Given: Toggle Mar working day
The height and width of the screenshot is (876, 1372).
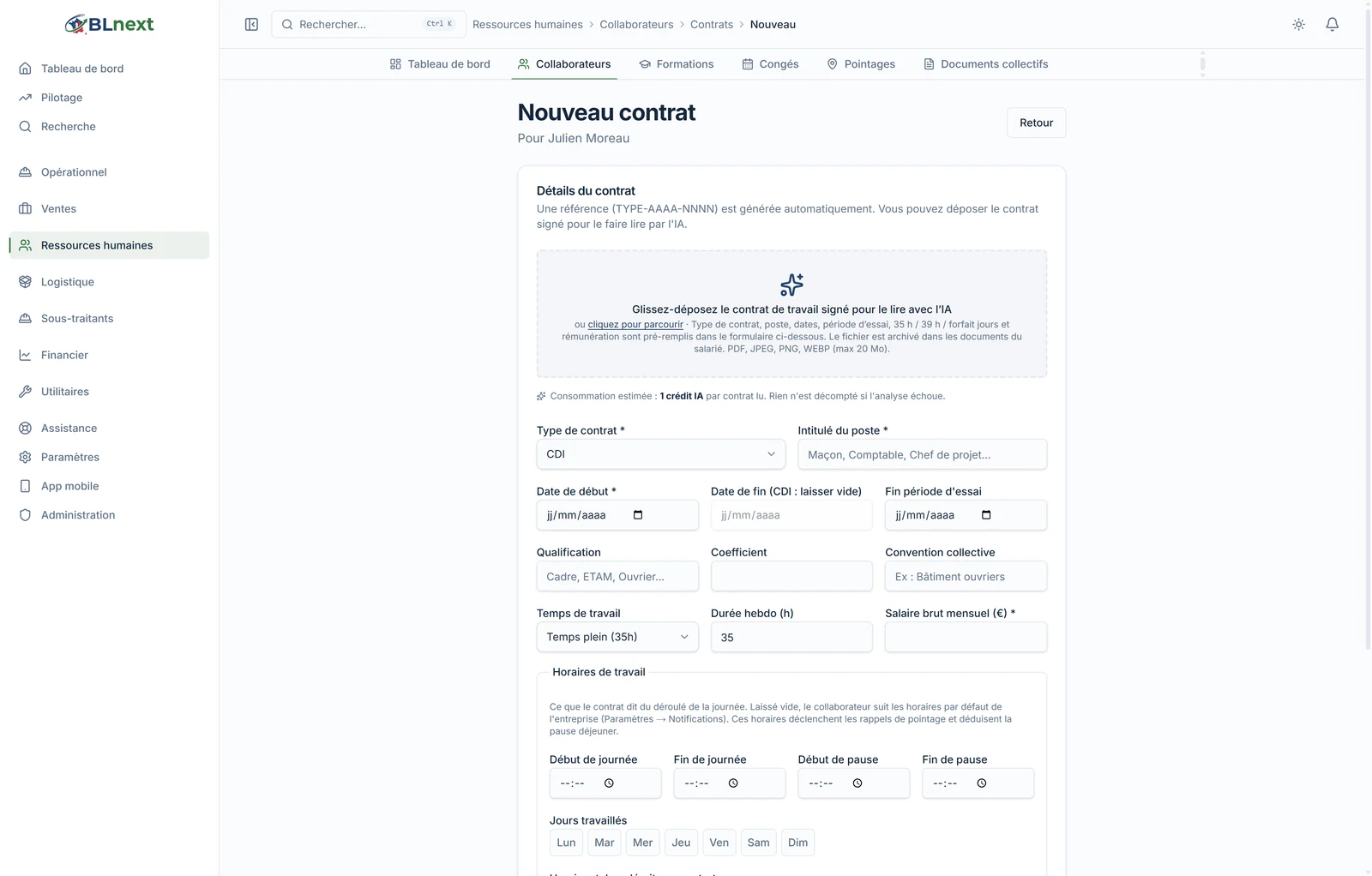Looking at the screenshot, I should tap(605, 843).
